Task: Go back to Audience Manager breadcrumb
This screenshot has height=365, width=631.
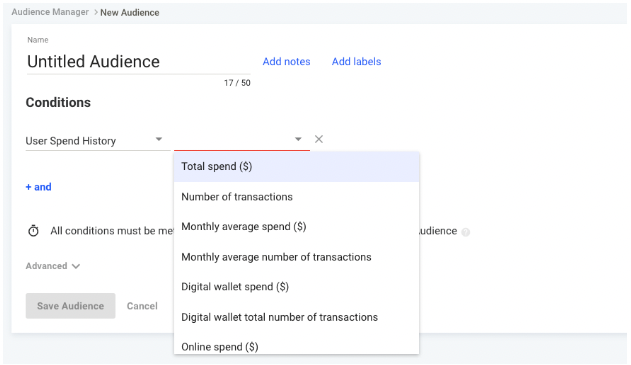Action: [50, 12]
